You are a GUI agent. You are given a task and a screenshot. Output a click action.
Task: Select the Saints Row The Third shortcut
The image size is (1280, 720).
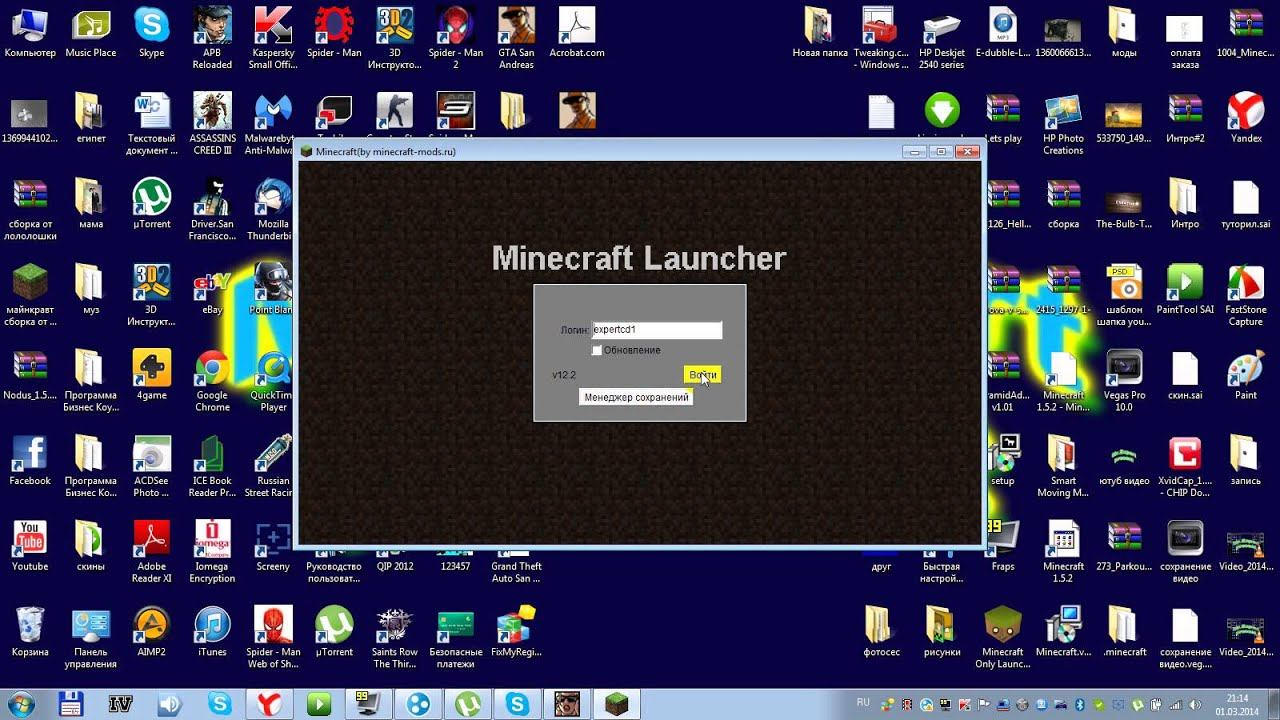pyautogui.click(x=395, y=638)
